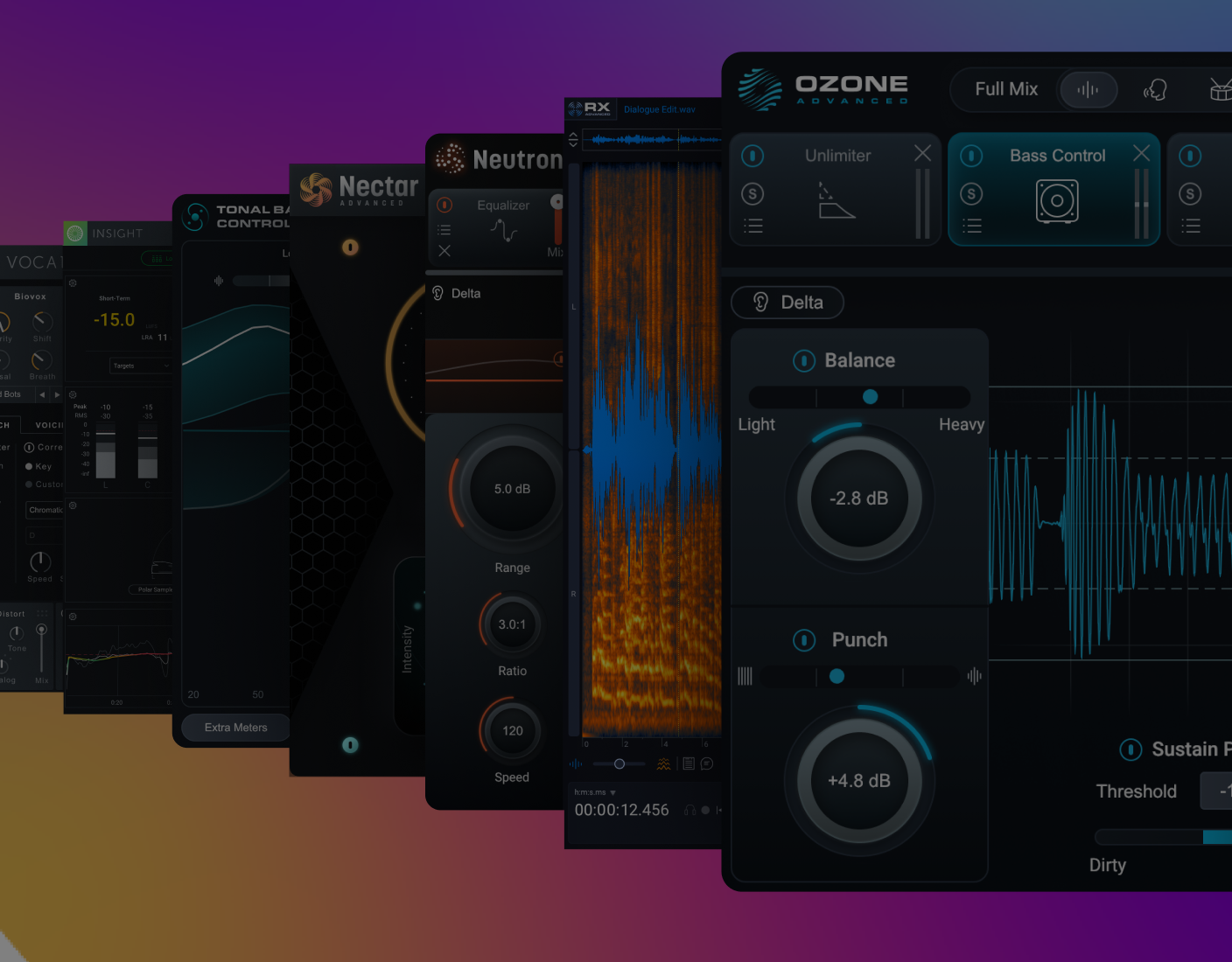
Task: Click the Ozone Advanced logo
Action: pos(823,89)
